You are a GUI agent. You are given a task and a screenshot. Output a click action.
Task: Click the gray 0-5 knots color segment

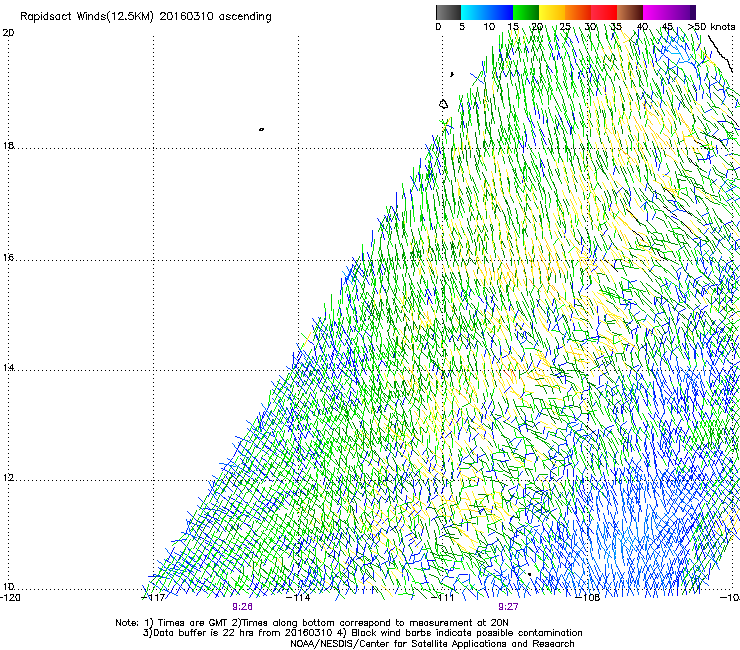448,12
